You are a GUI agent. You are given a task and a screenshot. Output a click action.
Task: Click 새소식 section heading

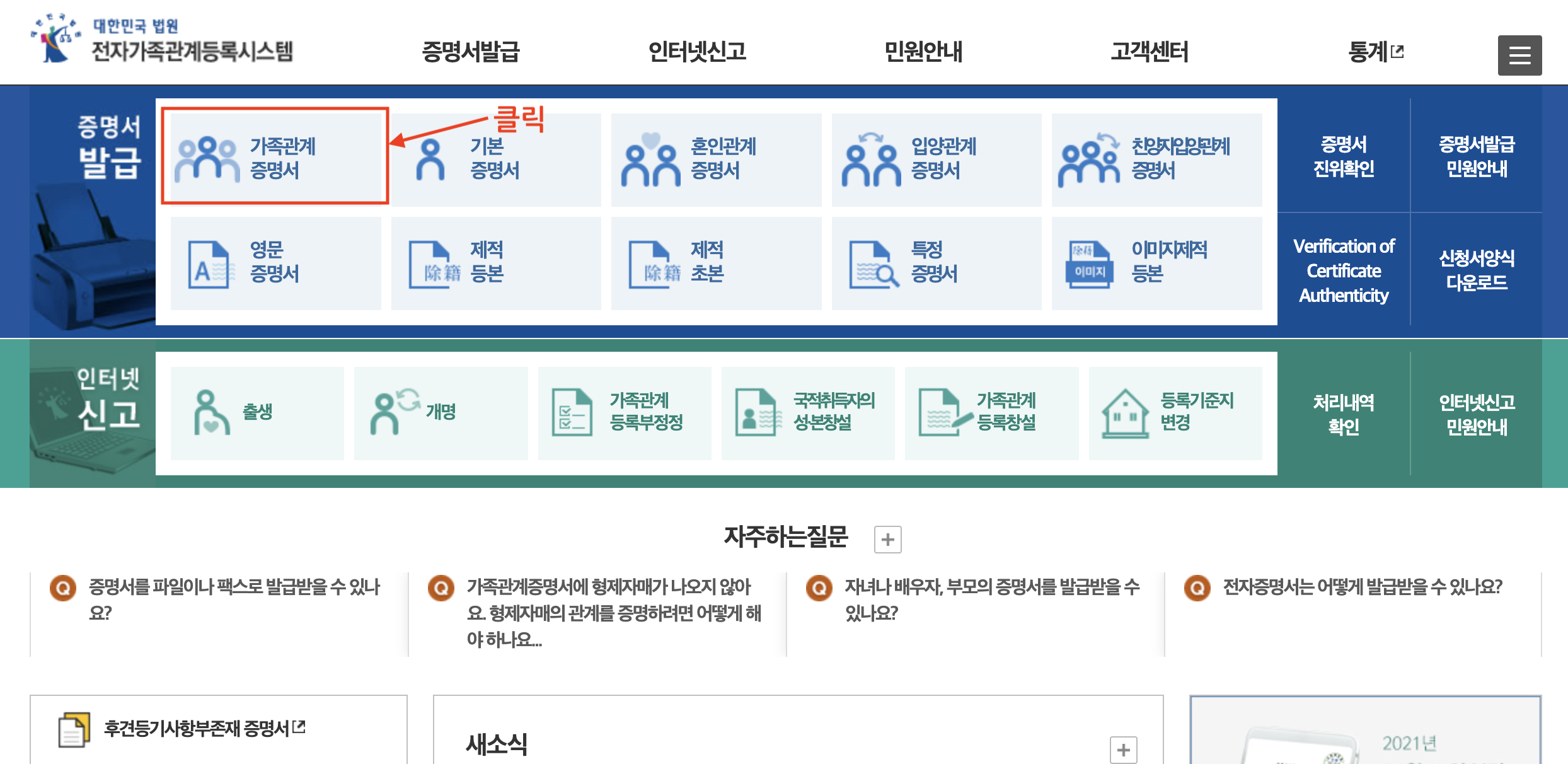click(x=497, y=744)
